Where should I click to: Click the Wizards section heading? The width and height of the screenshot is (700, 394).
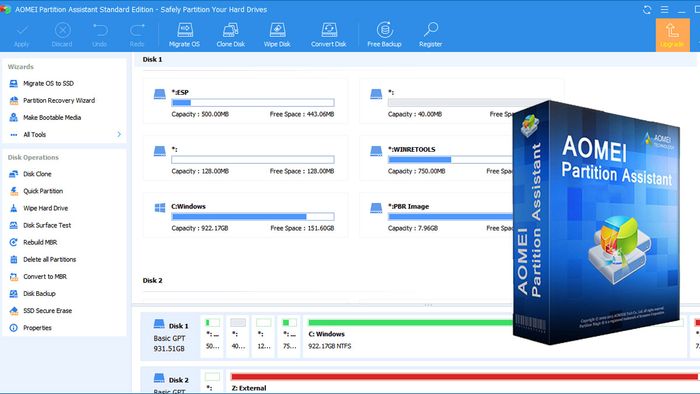(x=21, y=67)
